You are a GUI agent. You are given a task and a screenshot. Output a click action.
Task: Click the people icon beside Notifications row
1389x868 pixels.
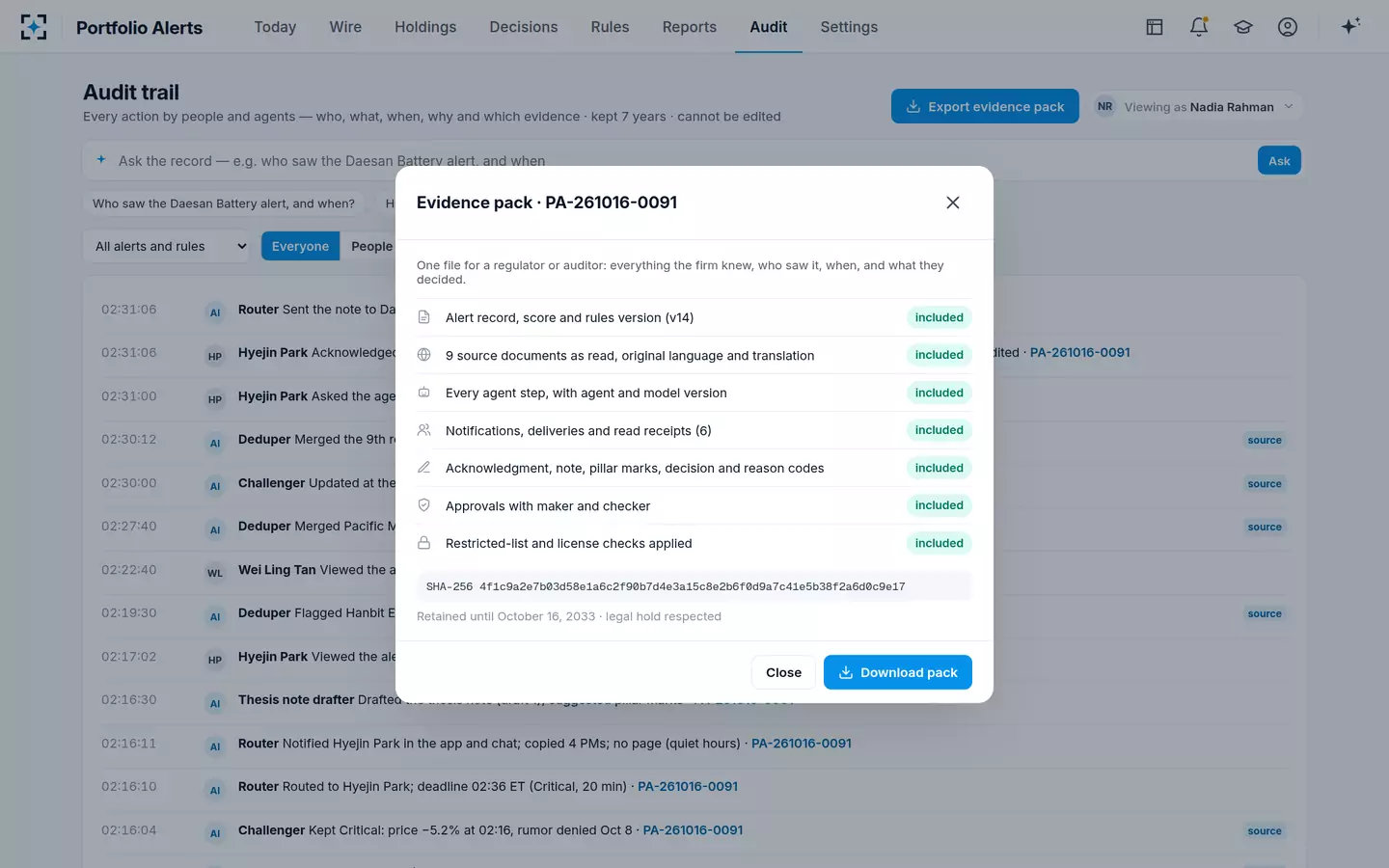423,430
